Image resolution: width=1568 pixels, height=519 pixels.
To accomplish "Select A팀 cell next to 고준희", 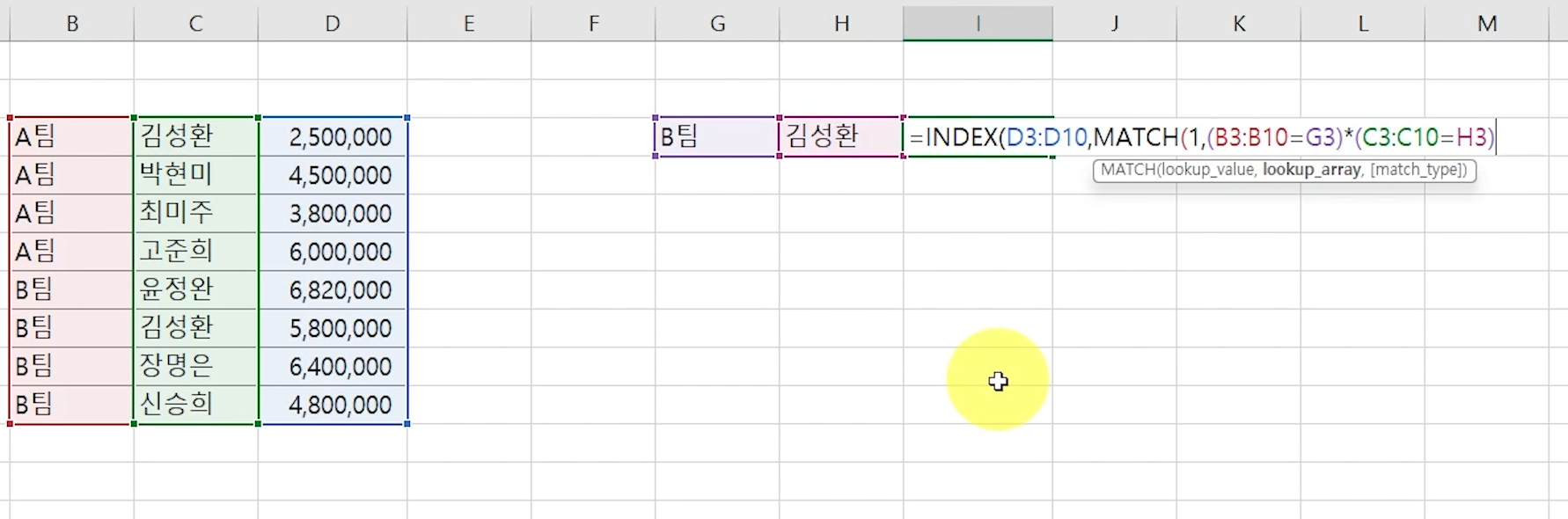I will pos(72,252).
